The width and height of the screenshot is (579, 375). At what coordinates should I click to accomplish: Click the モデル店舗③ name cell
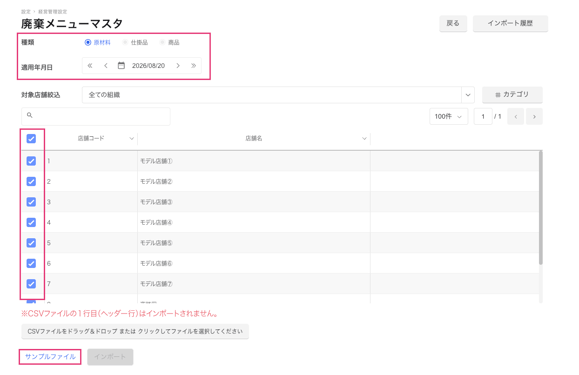tap(254, 202)
